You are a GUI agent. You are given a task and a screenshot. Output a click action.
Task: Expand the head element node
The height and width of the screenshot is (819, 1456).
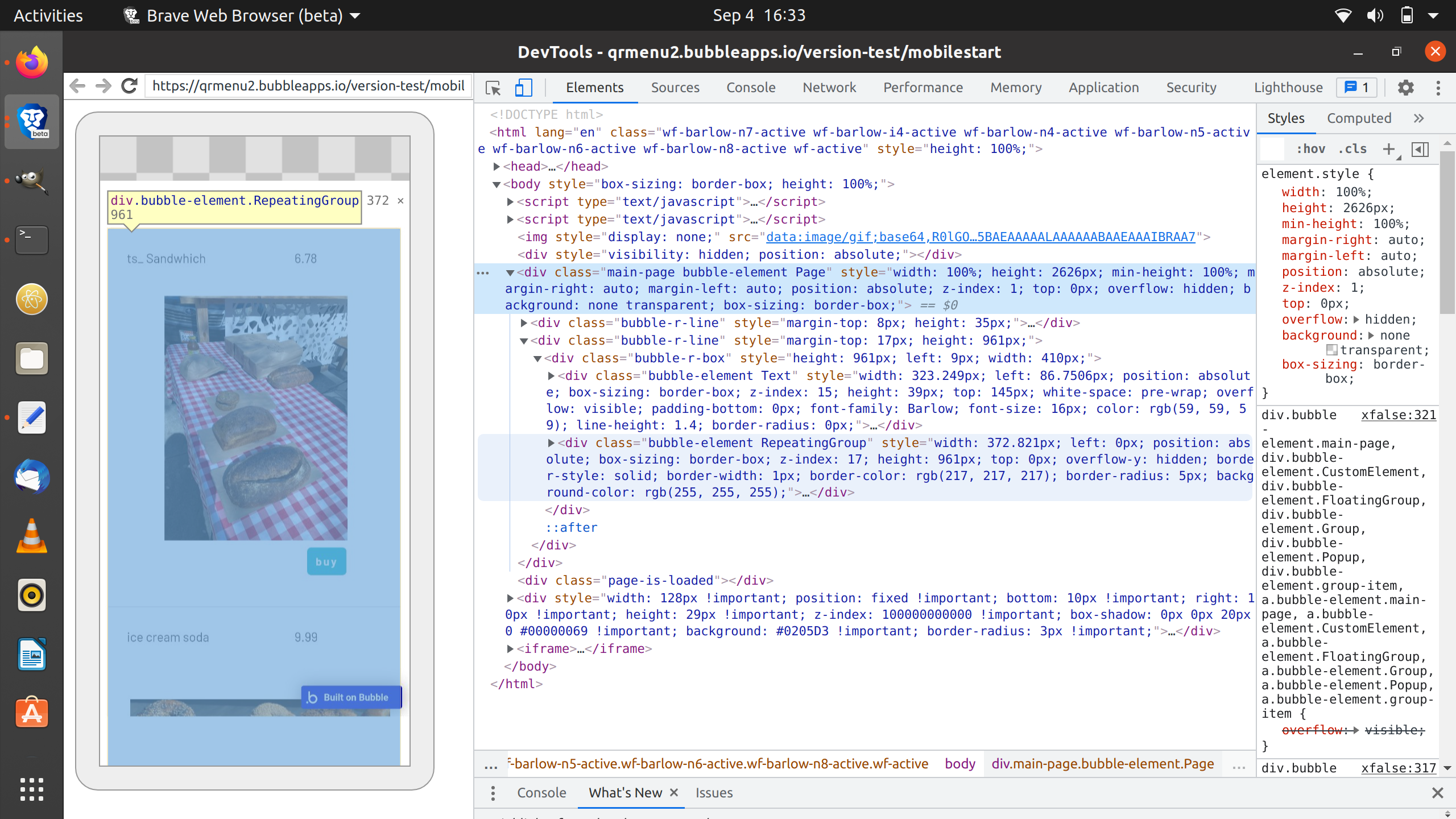click(497, 167)
